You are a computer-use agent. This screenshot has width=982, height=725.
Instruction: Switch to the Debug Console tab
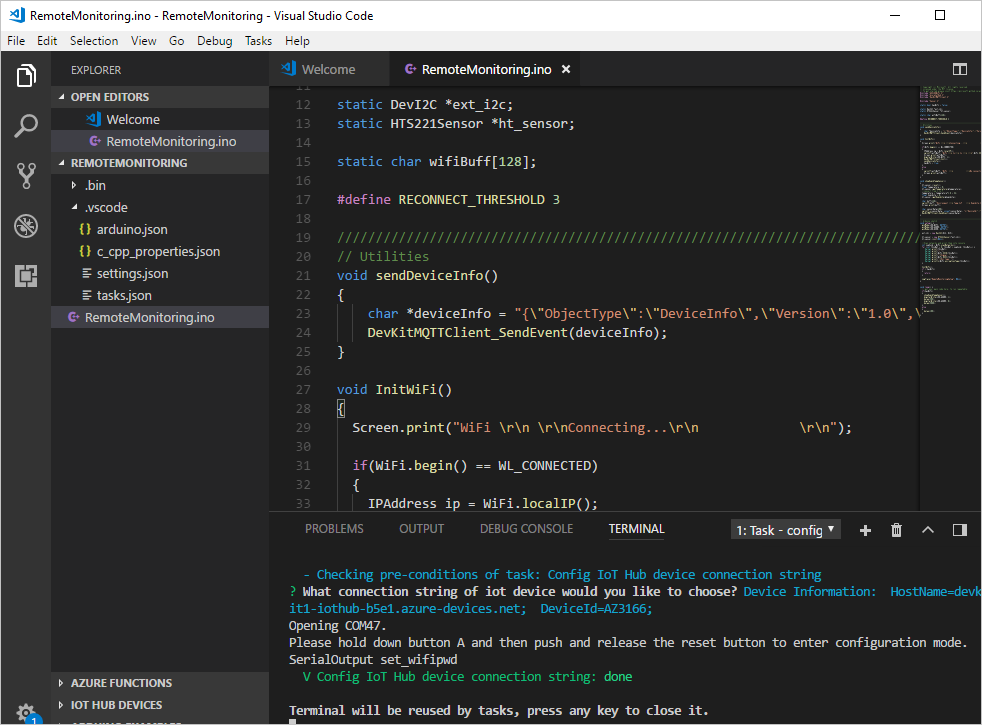click(526, 529)
